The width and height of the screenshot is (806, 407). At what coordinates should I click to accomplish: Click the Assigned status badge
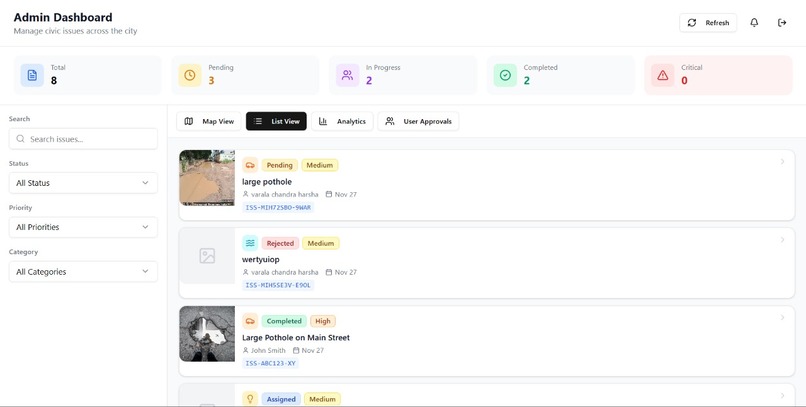pyautogui.click(x=281, y=399)
